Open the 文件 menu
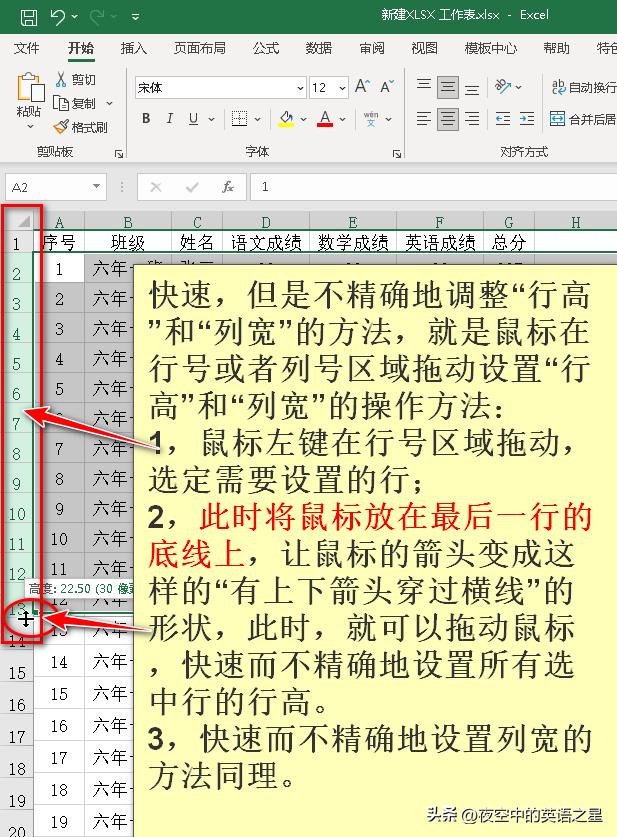This screenshot has height=837, width=617. [x=26, y=49]
